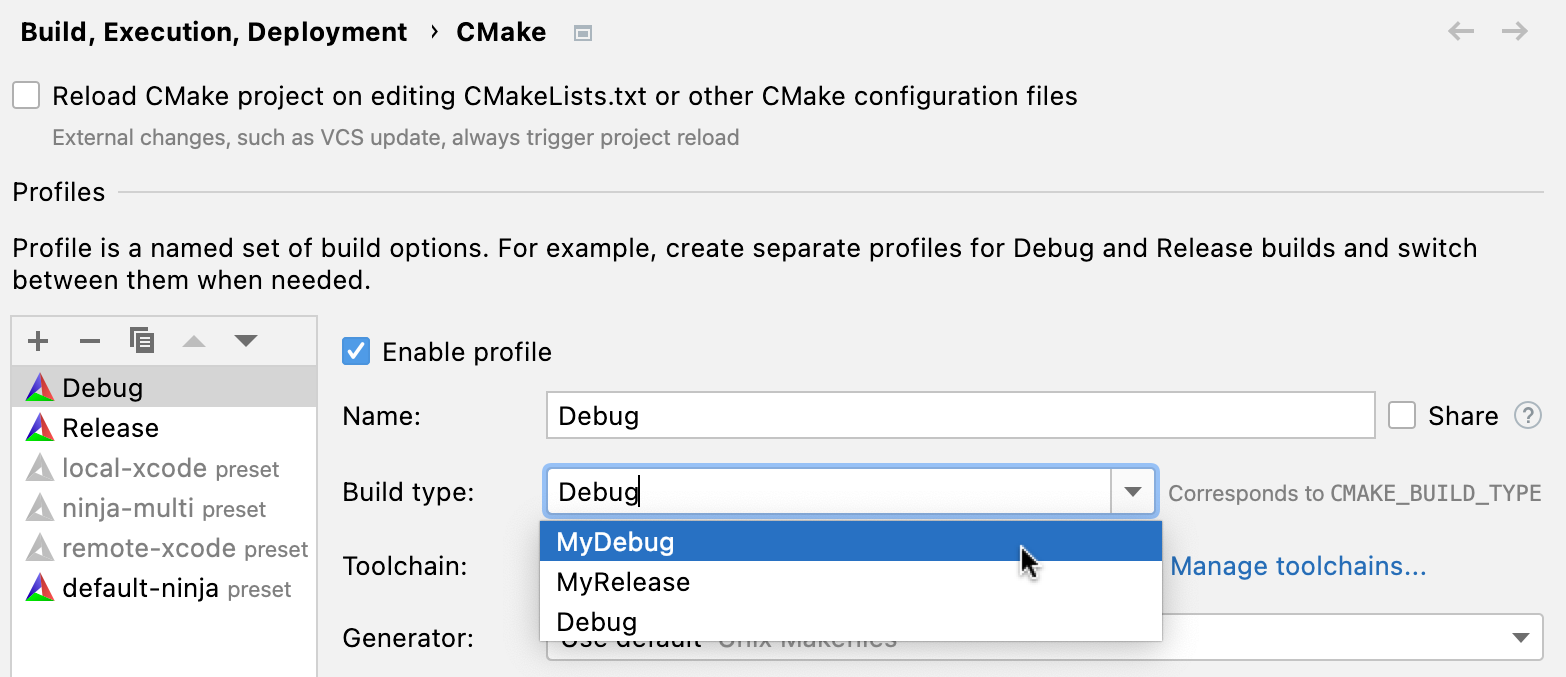The height and width of the screenshot is (677, 1566).
Task: Add a new CMake profile
Action: (38, 342)
